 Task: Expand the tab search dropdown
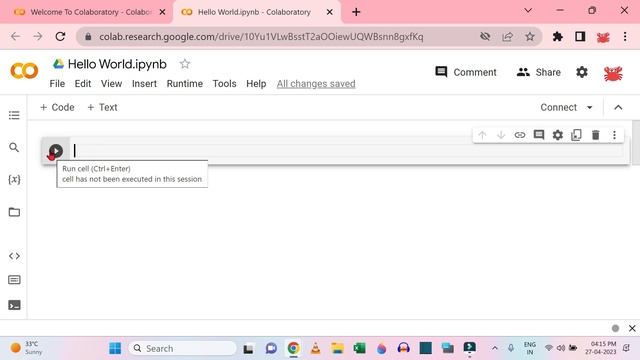point(528,10)
